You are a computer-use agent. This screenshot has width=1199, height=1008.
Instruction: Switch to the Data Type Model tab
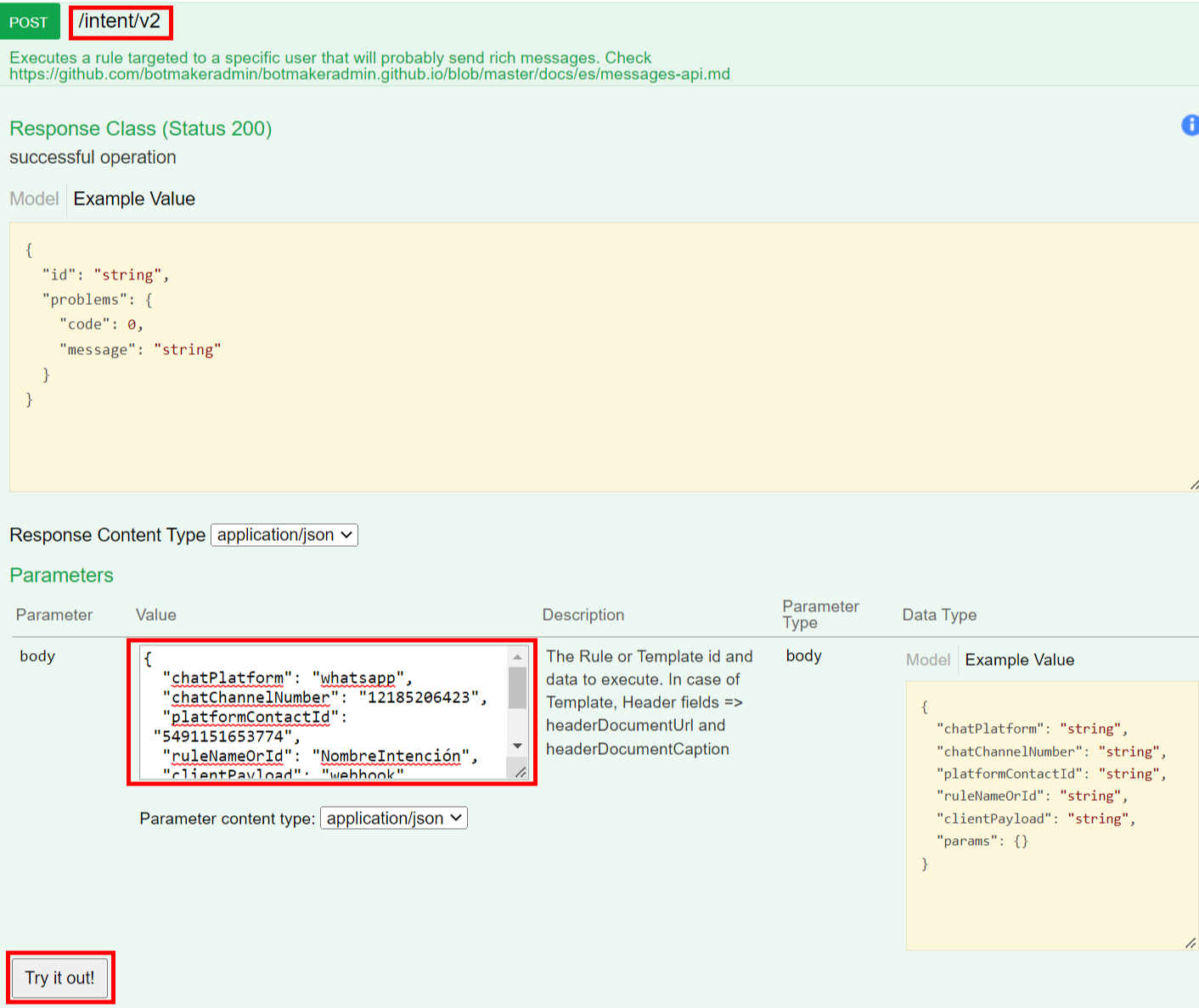click(x=928, y=660)
